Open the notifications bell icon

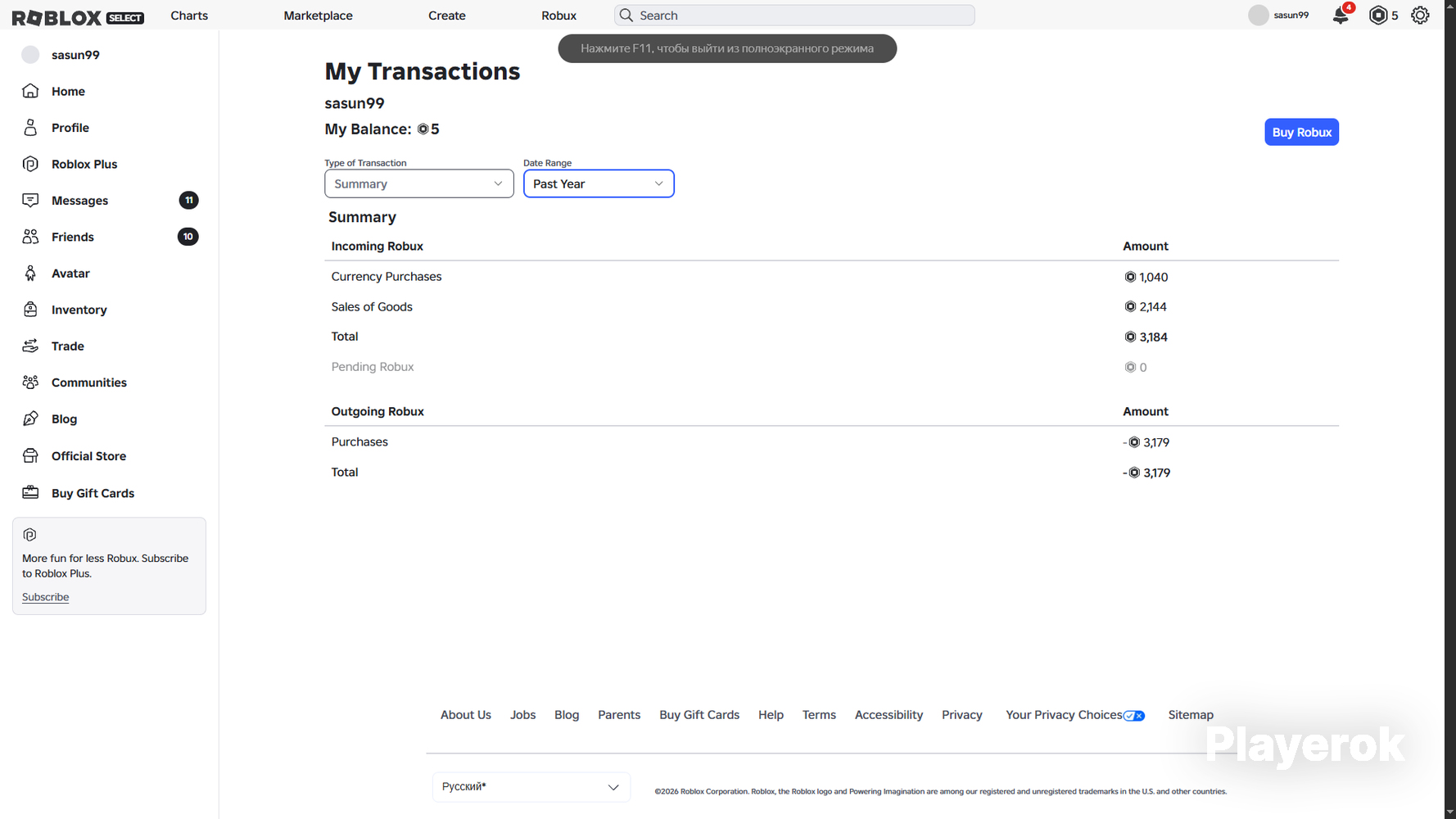[x=1341, y=16]
